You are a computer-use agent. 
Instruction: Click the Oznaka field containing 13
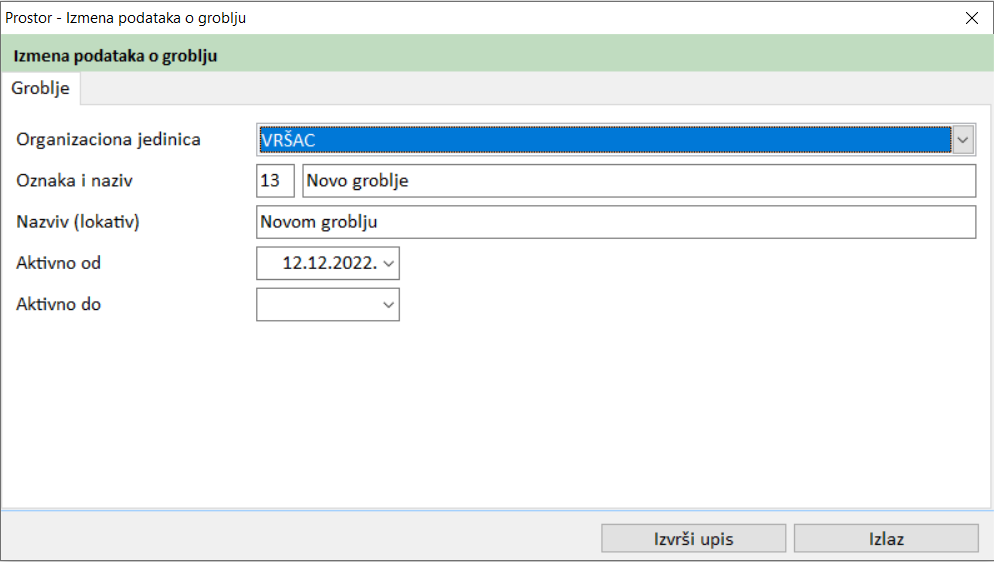[x=275, y=181]
